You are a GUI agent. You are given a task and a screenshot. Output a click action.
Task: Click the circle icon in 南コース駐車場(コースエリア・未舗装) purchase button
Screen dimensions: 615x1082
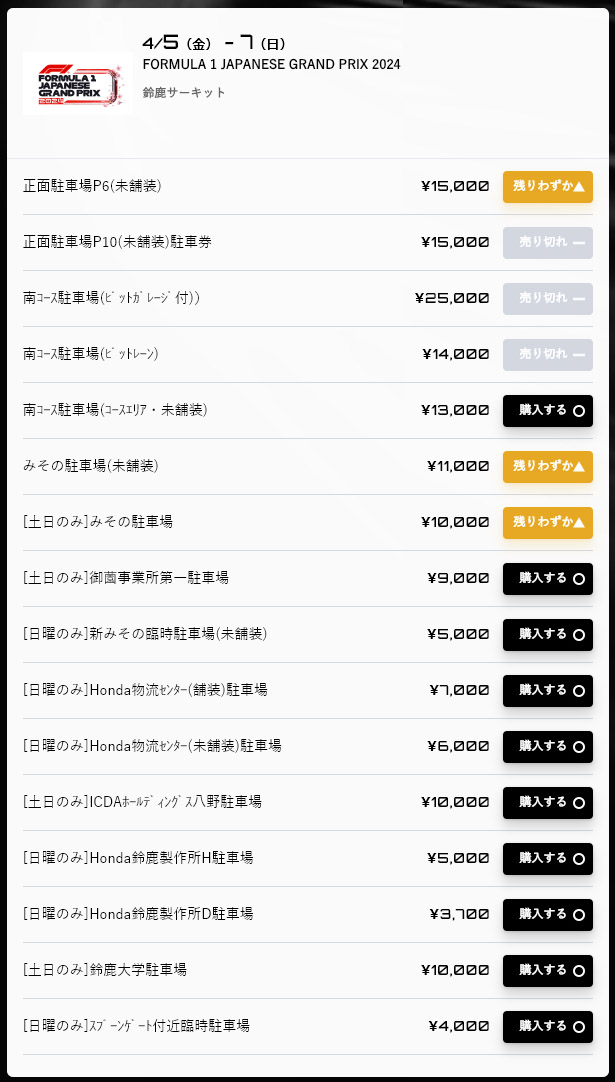point(578,411)
